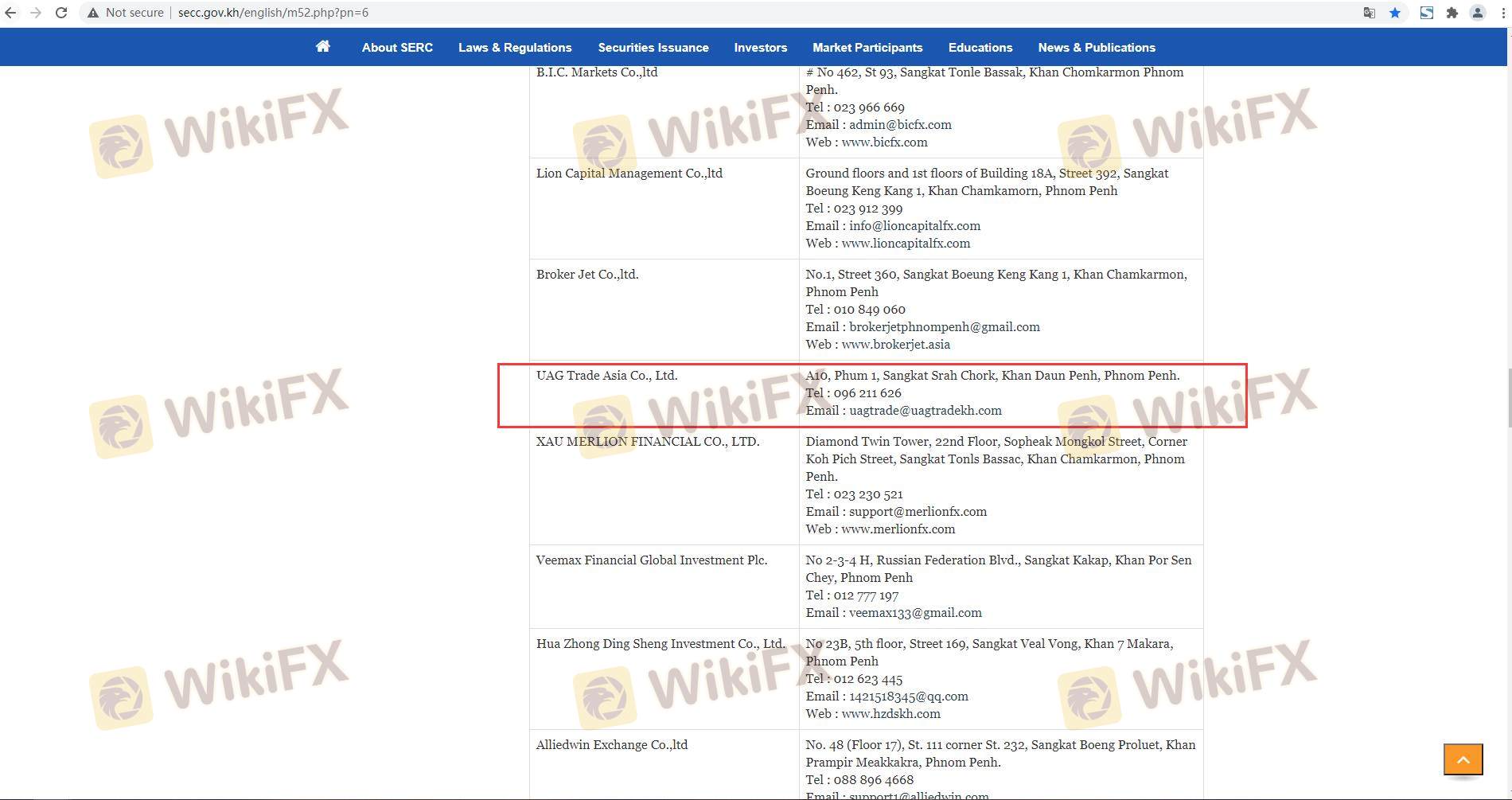Select the Educations menu item
1512x800 pixels.
pyautogui.click(x=980, y=48)
